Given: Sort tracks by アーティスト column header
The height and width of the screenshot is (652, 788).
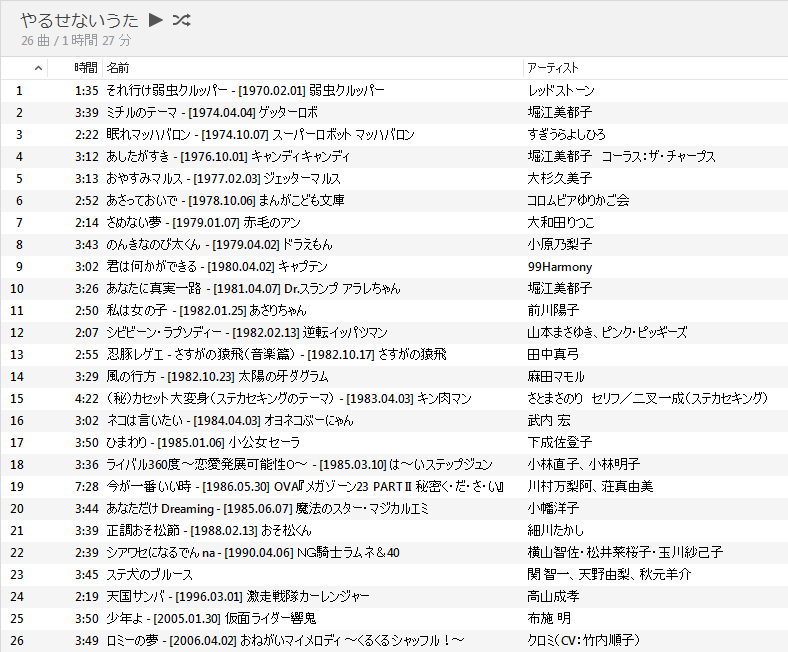Looking at the screenshot, I should [553, 68].
